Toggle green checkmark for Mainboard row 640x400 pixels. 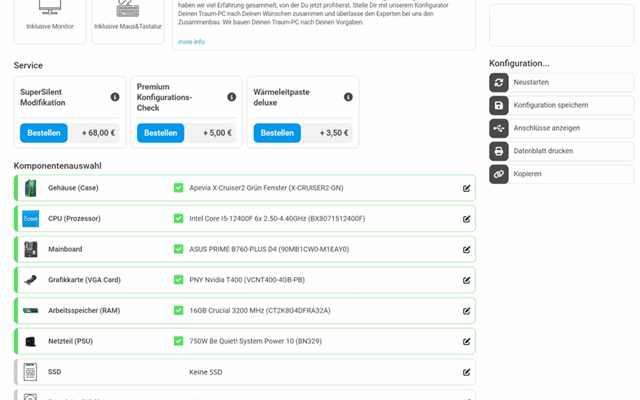[x=178, y=249]
